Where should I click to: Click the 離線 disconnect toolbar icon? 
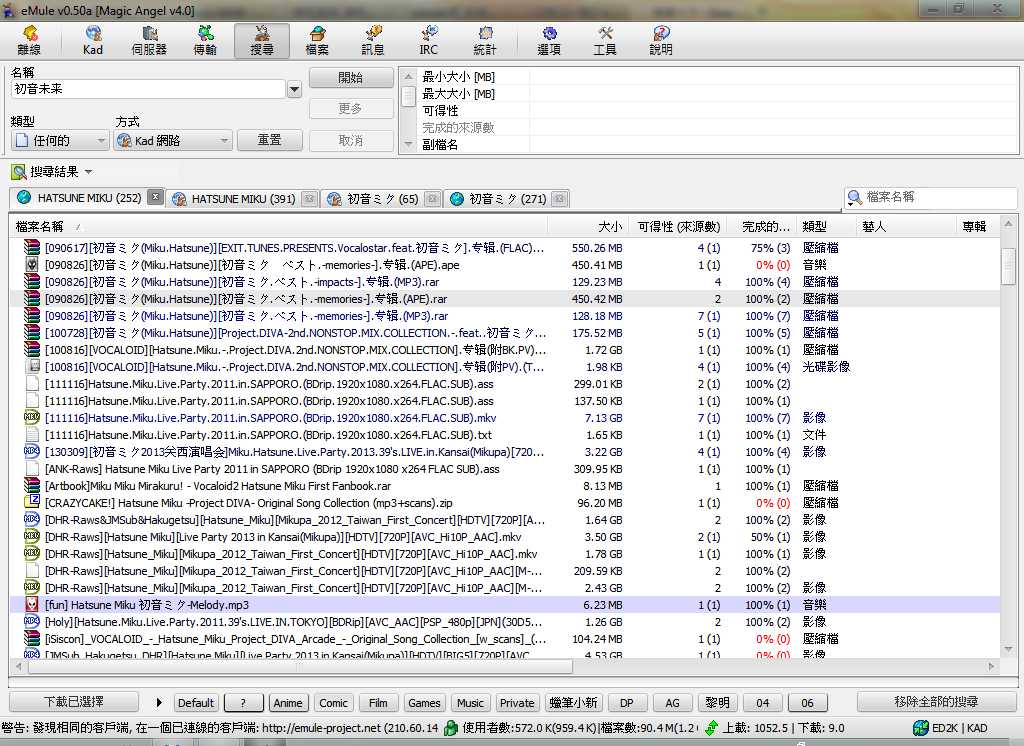(x=29, y=41)
